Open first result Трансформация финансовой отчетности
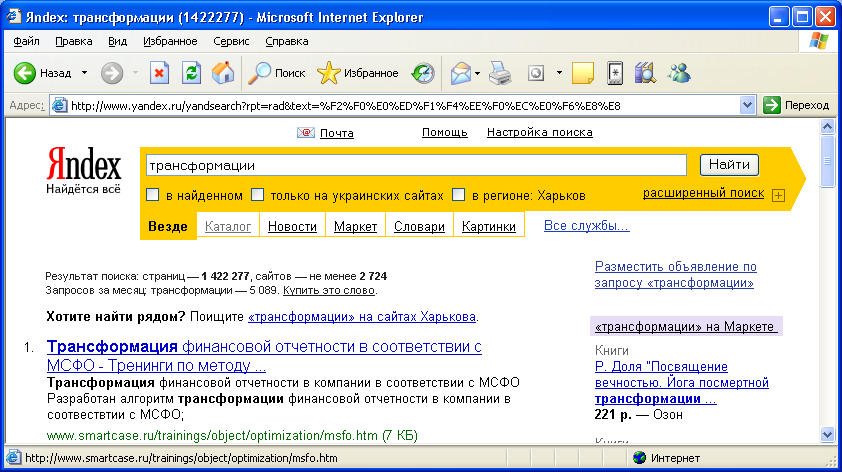Image resolution: width=842 pixels, height=472 pixels. coord(264,356)
